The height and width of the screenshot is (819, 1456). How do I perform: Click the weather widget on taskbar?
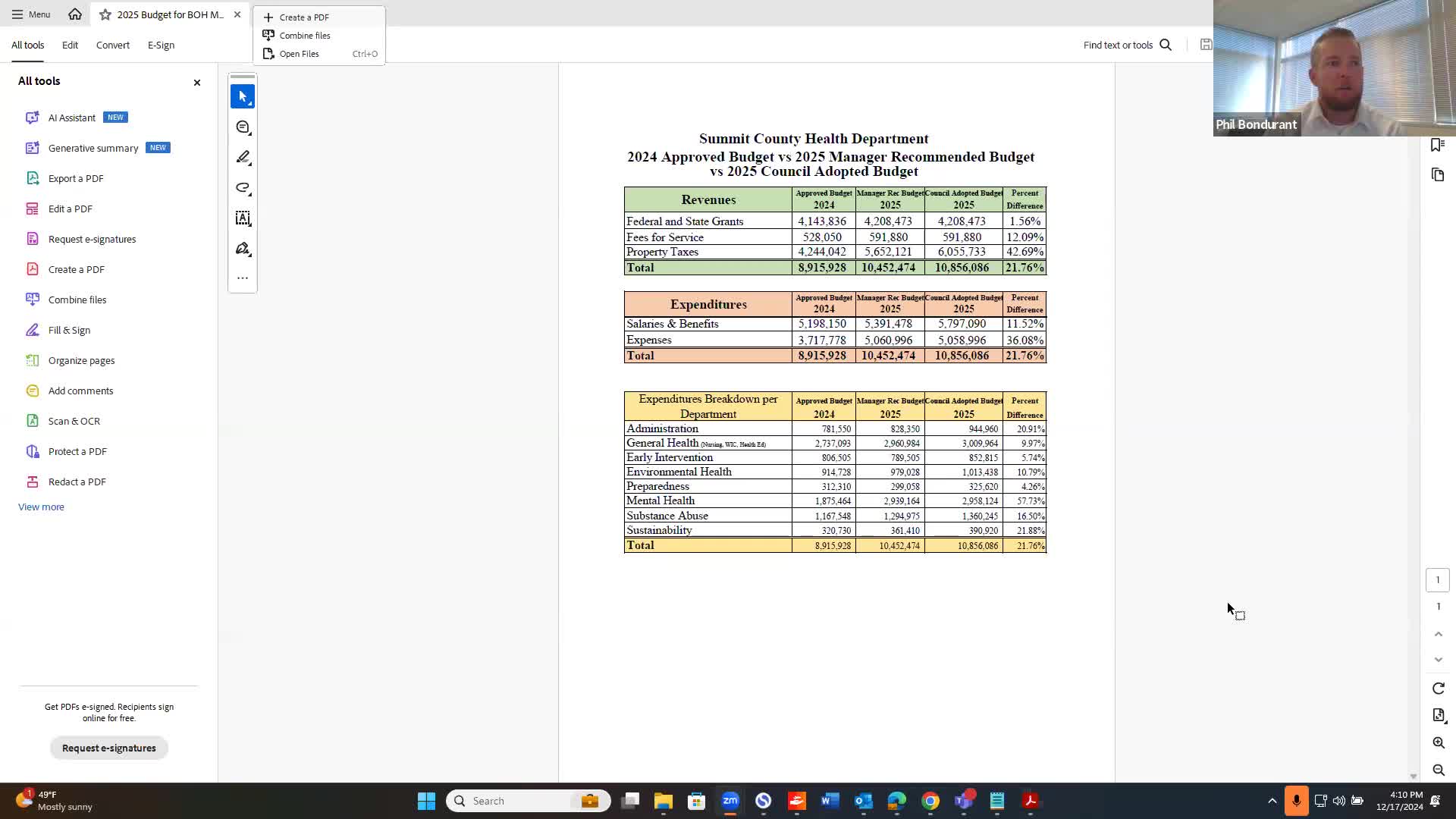coord(55,801)
